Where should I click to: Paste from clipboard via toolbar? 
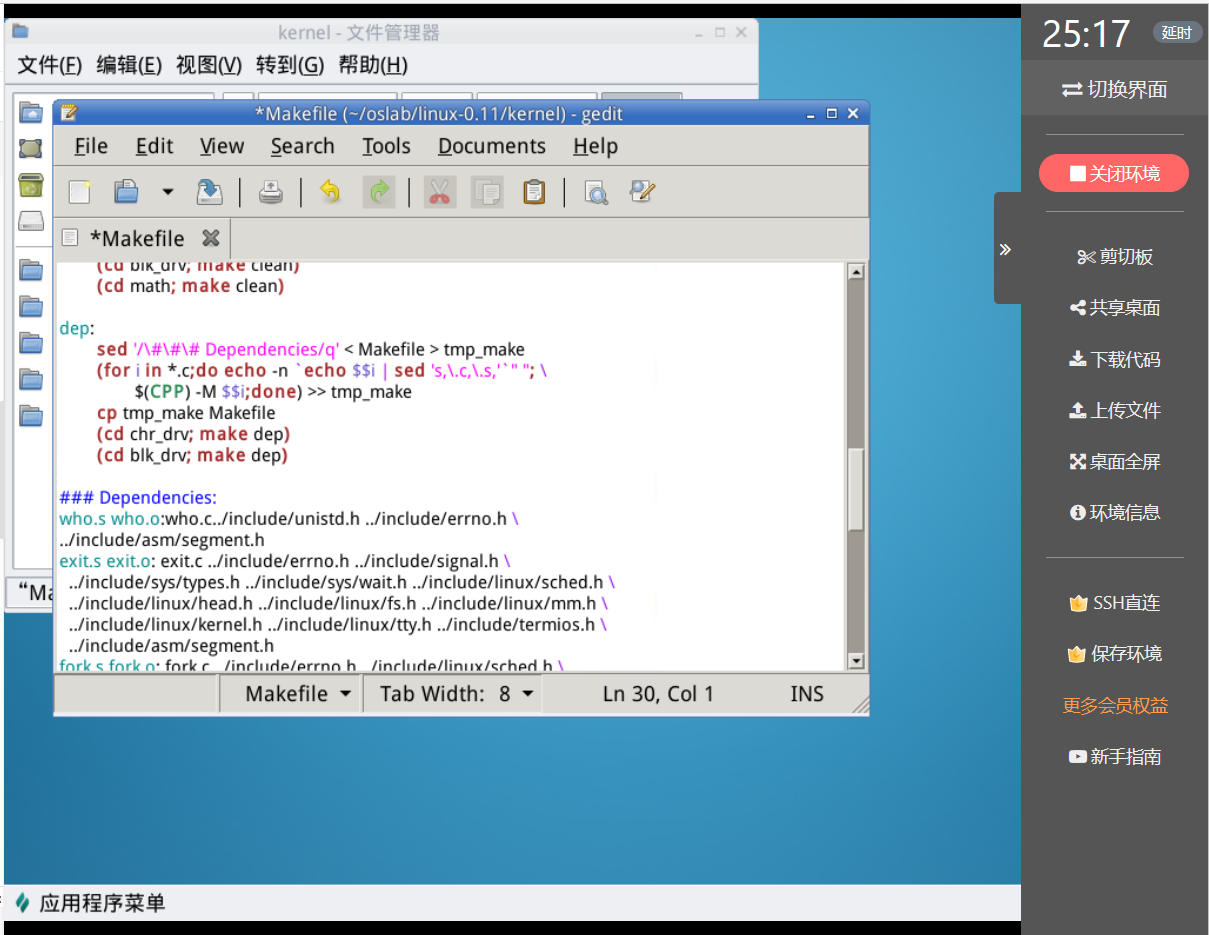(x=535, y=191)
